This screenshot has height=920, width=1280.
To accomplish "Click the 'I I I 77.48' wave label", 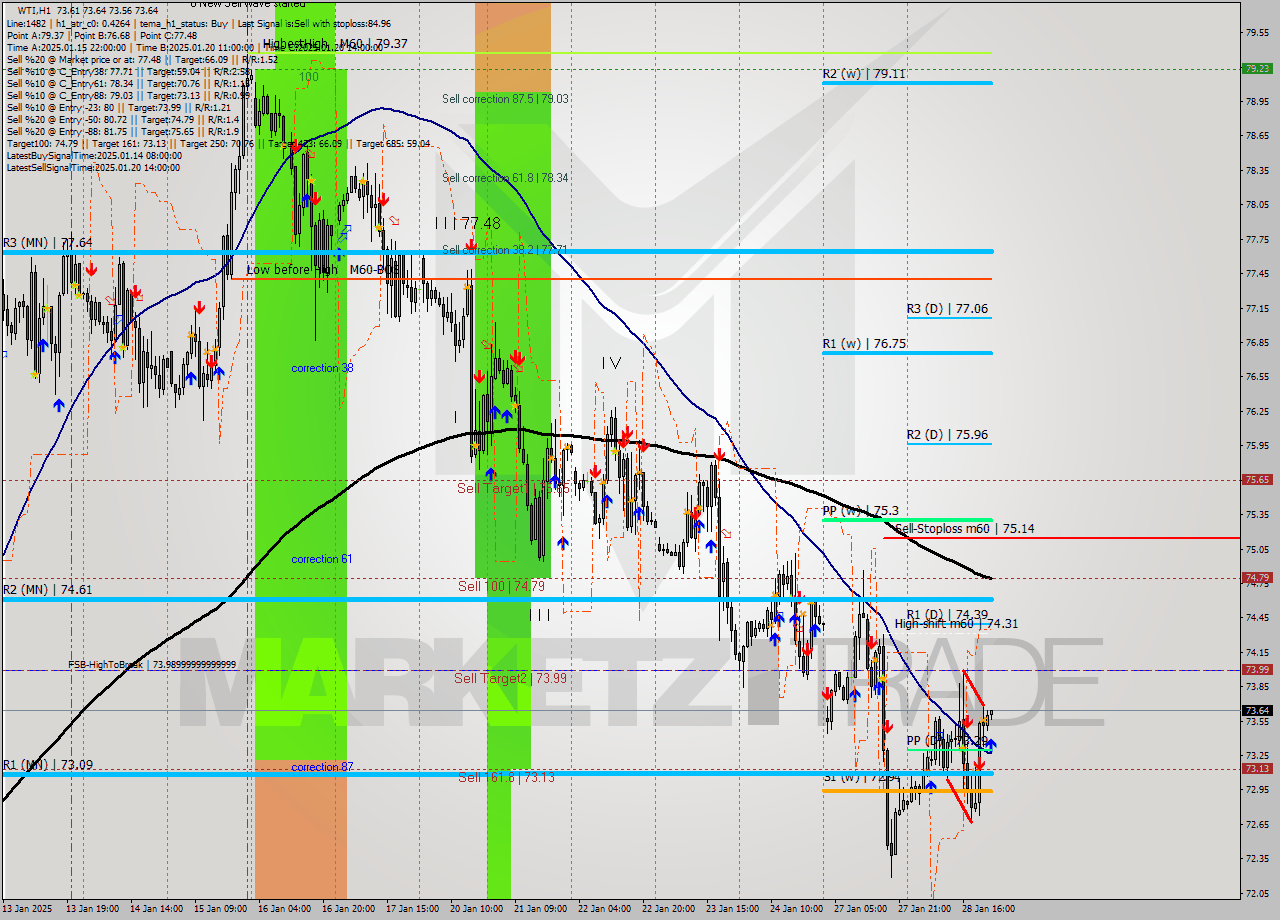I will [x=467, y=223].
